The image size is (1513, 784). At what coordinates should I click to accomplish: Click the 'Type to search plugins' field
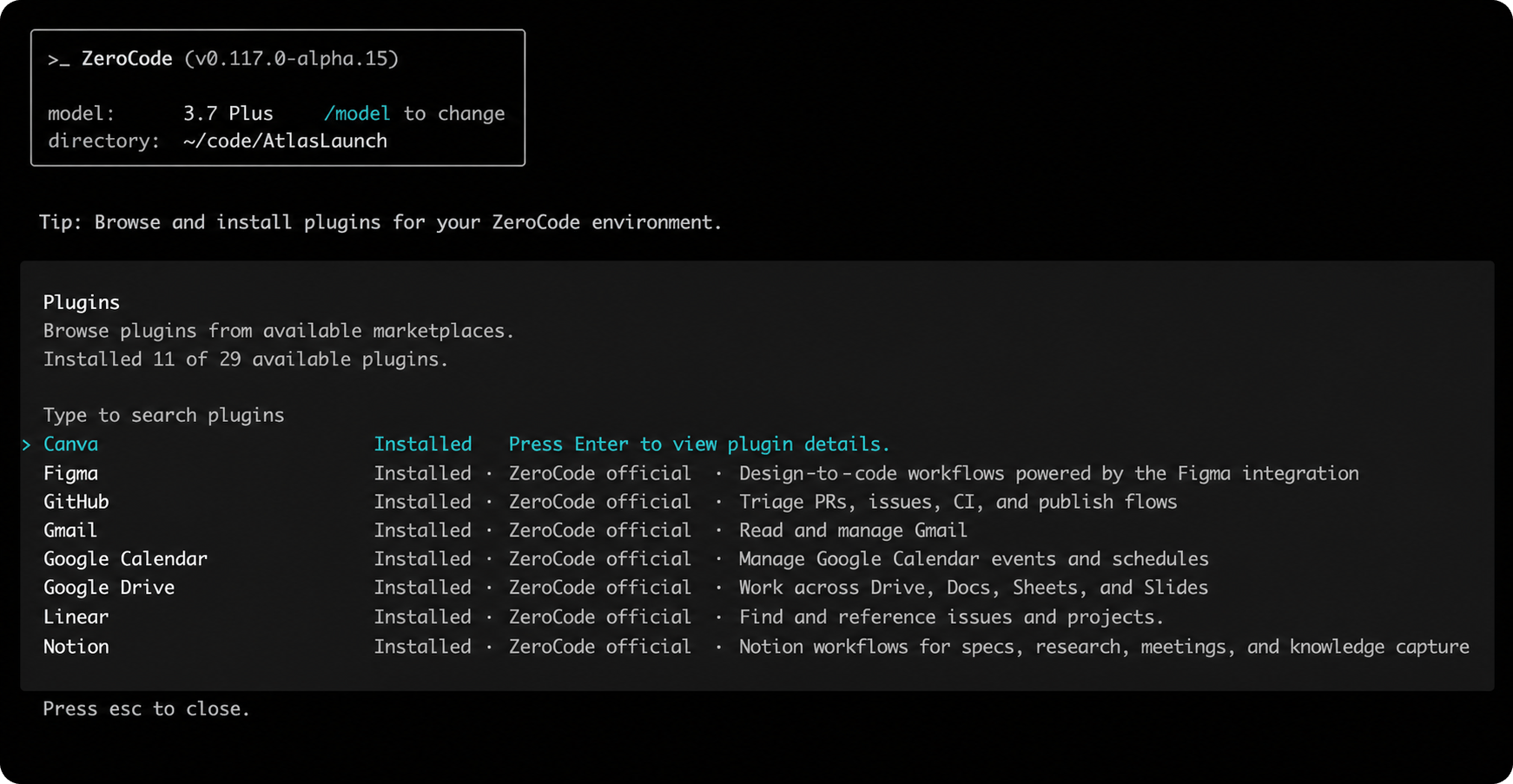pyautogui.click(x=164, y=415)
